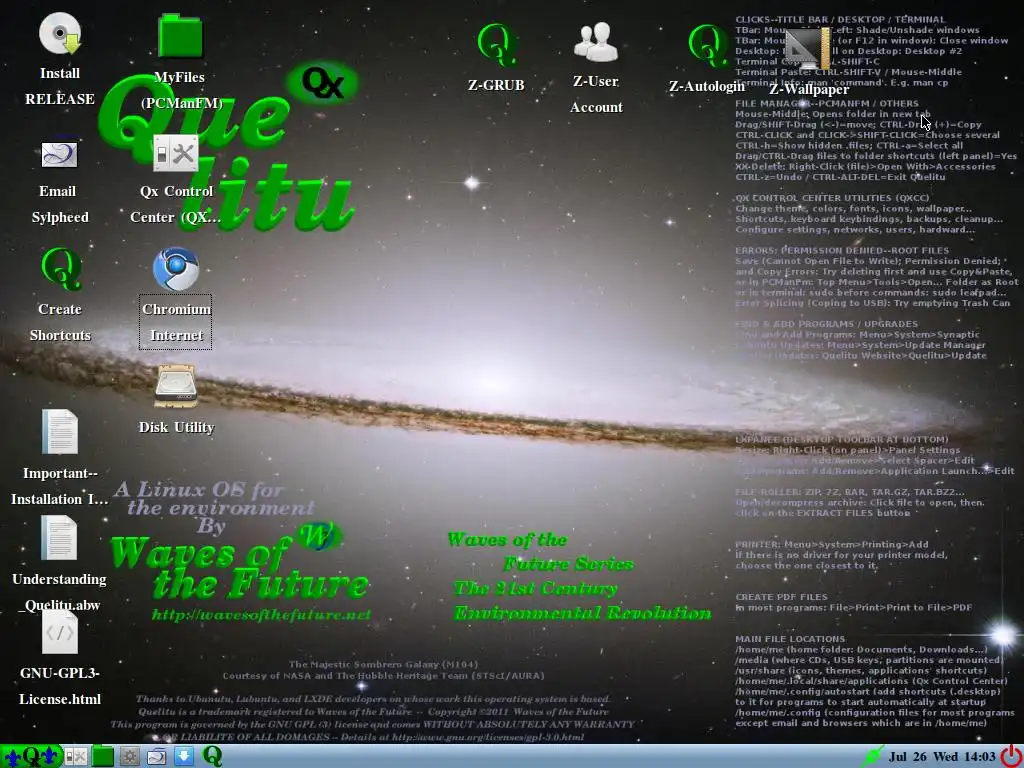Open Qx Control Center desktop icon
This screenshot has width=1024, height=768.
pos(176,153)
